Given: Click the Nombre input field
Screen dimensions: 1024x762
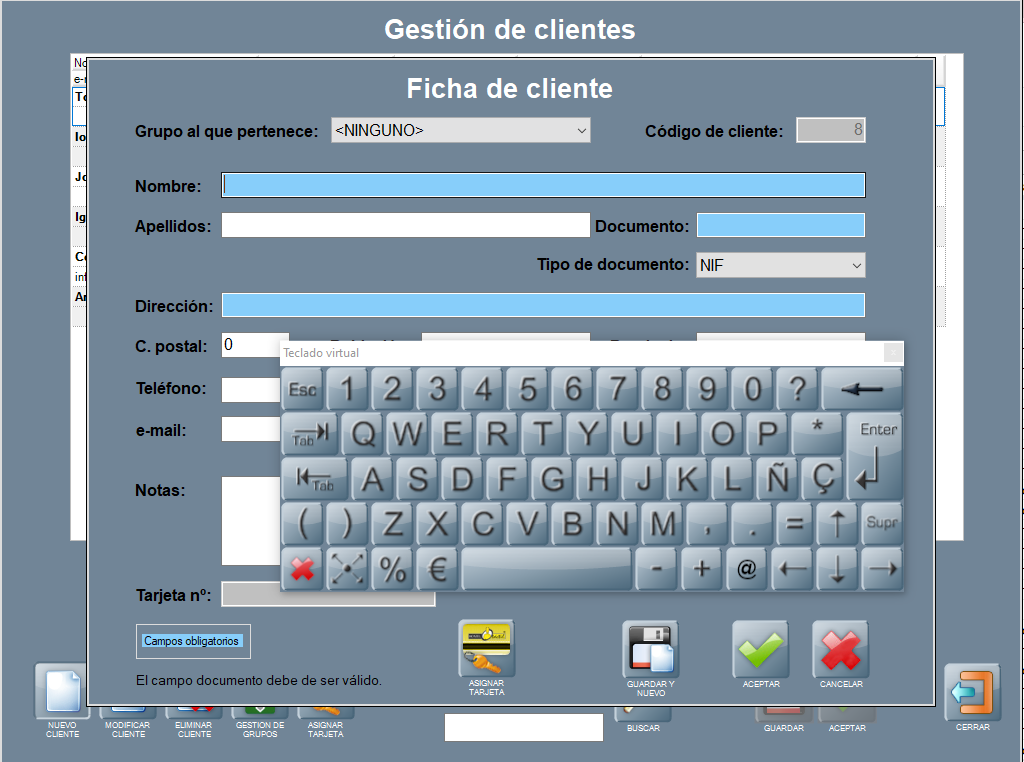Looking at the screenshot, I should click(x=543, y=185).
